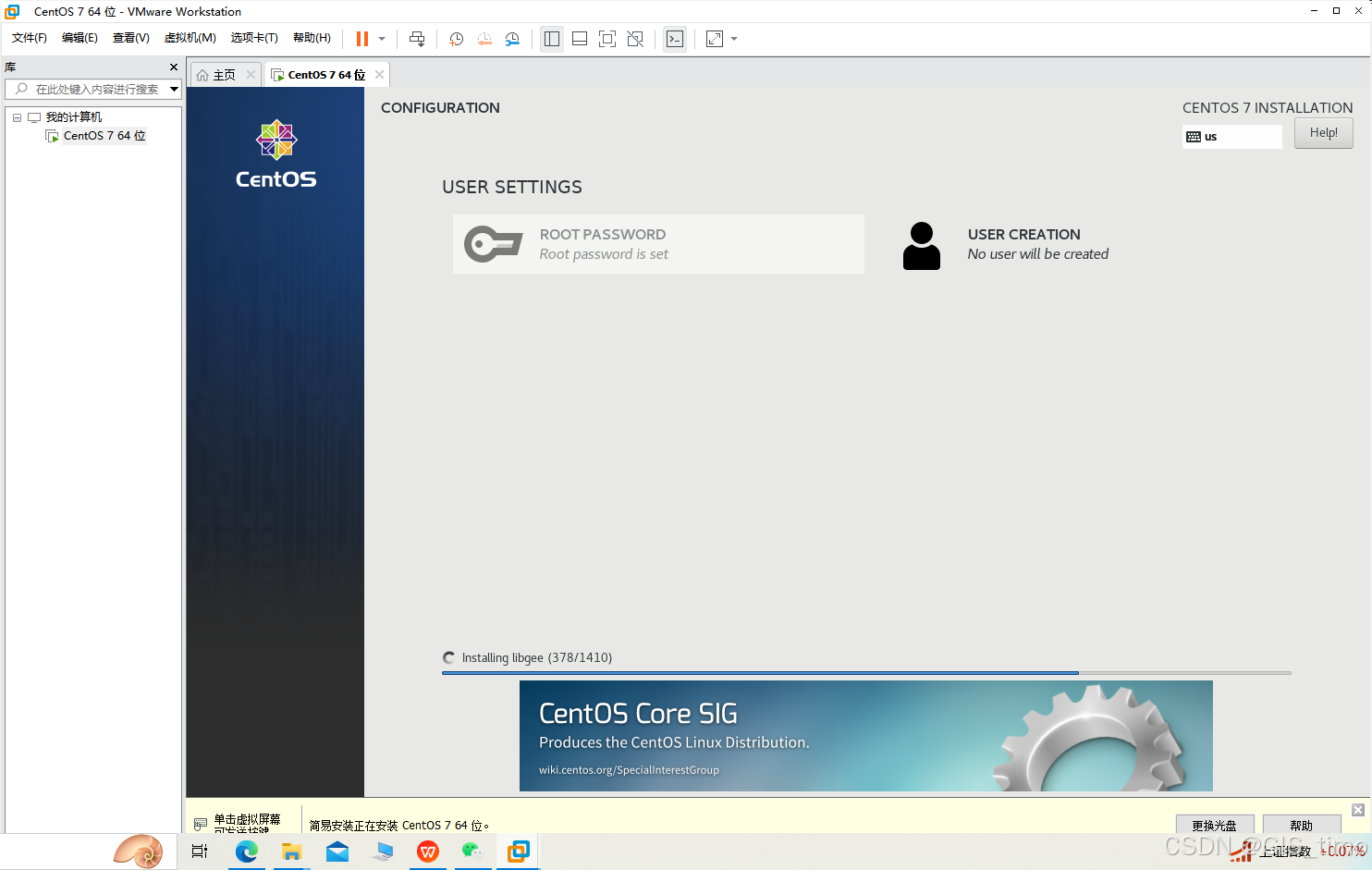Click the CentOS logo in the sidebar
This screenshot has width=1372, height=870.
click(x=276, y=154)
